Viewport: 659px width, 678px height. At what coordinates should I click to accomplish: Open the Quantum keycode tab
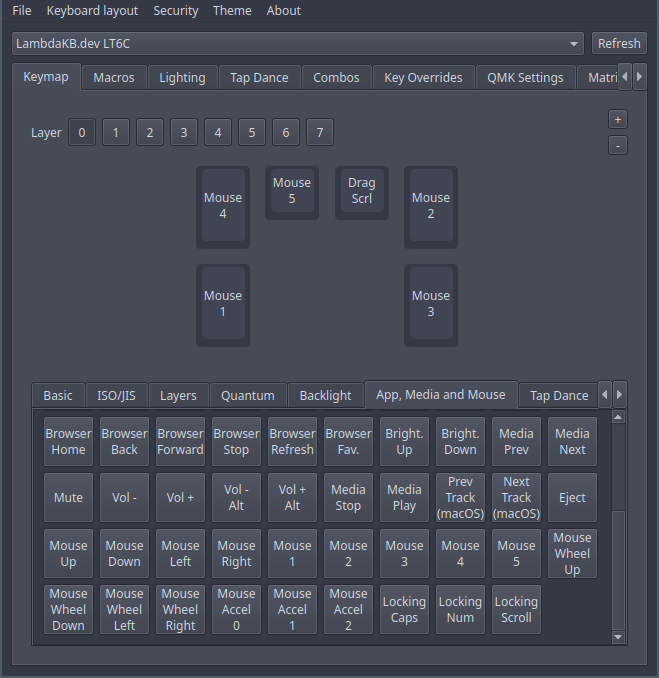[x=248, y=396]
